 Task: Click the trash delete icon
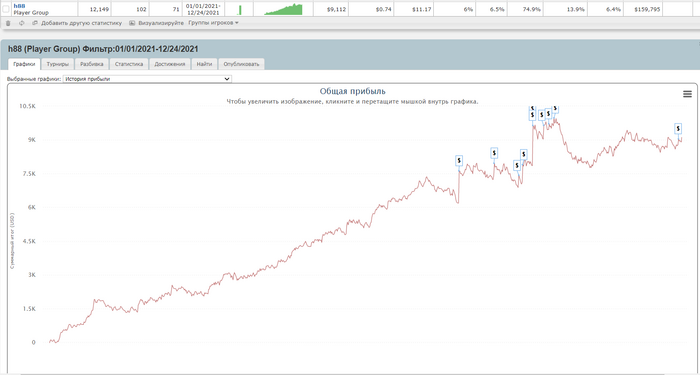click(x=8, y=23)
